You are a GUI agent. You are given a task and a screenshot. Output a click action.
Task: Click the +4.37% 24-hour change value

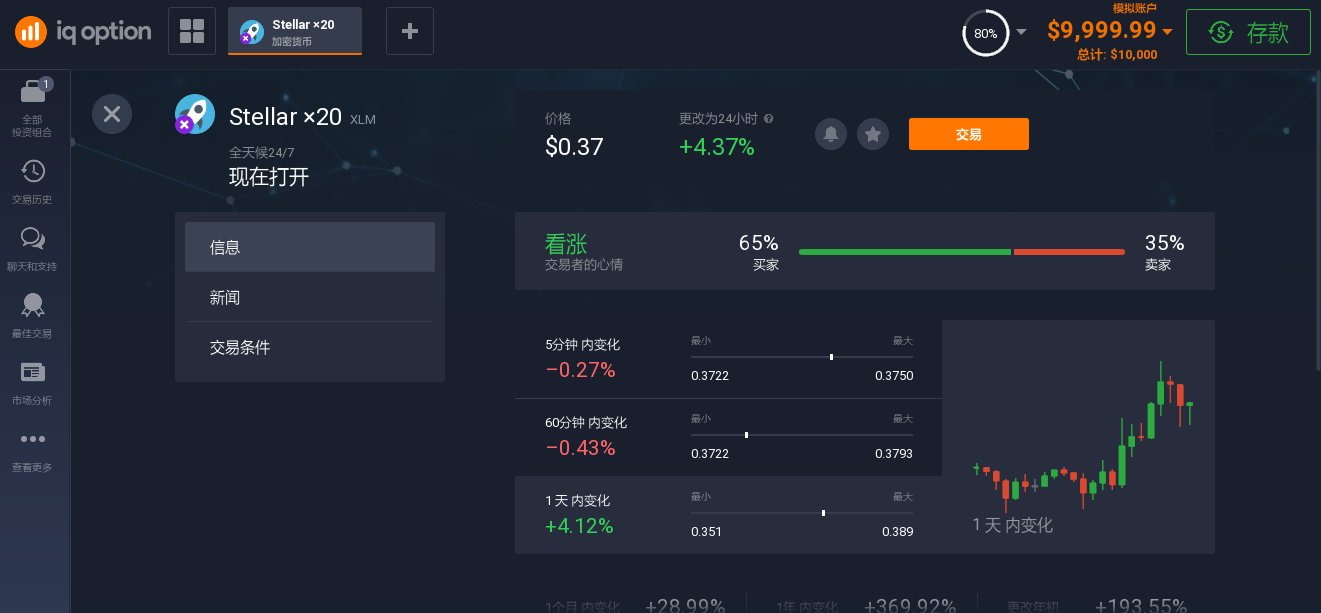[x=717, y=147]
